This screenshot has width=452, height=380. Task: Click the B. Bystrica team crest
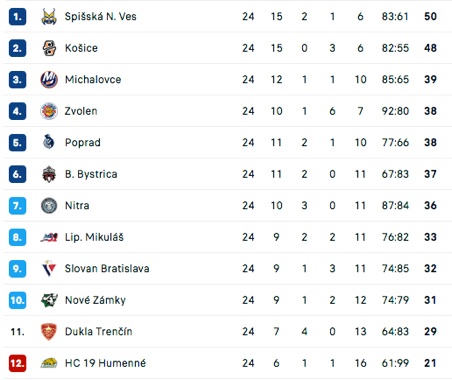[49, 174]
